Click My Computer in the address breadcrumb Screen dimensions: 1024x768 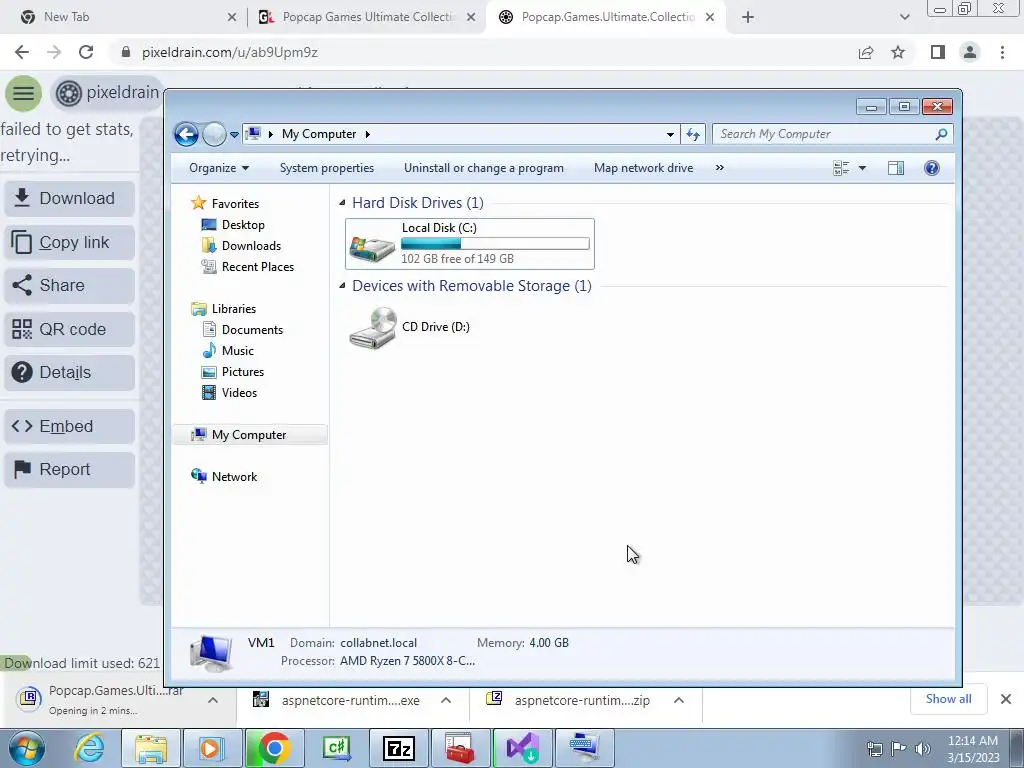pyautogui.click(x=319, y=134)
